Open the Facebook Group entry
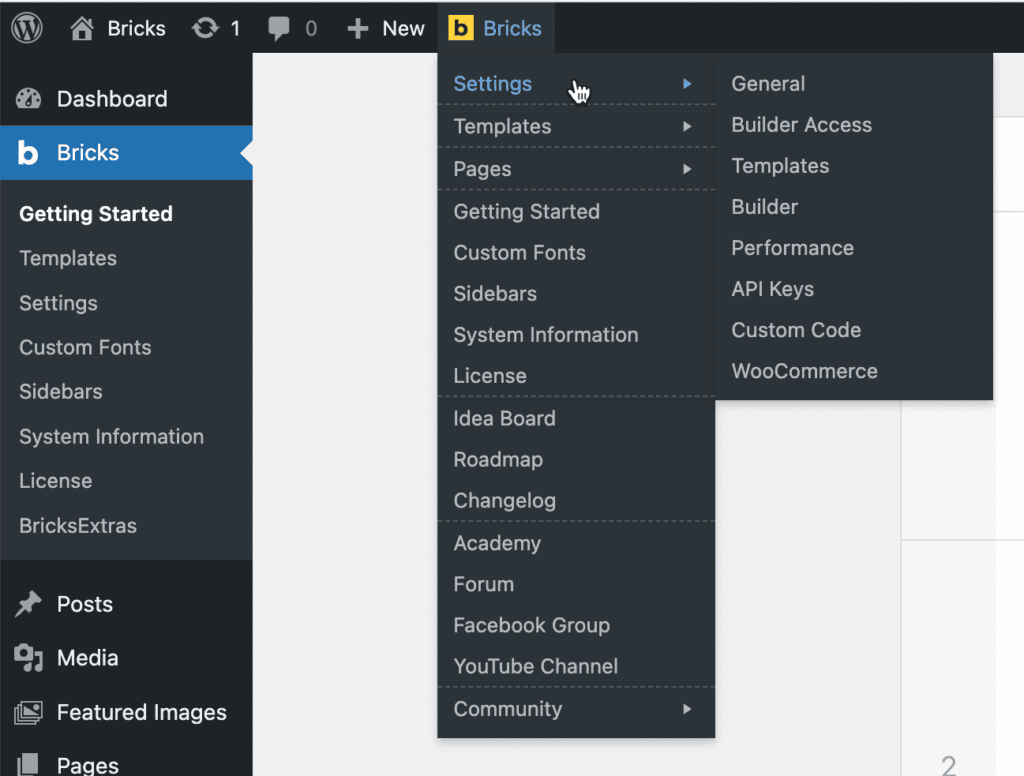This screenshot has height=776, width=1024. click(x=532, y=625)
